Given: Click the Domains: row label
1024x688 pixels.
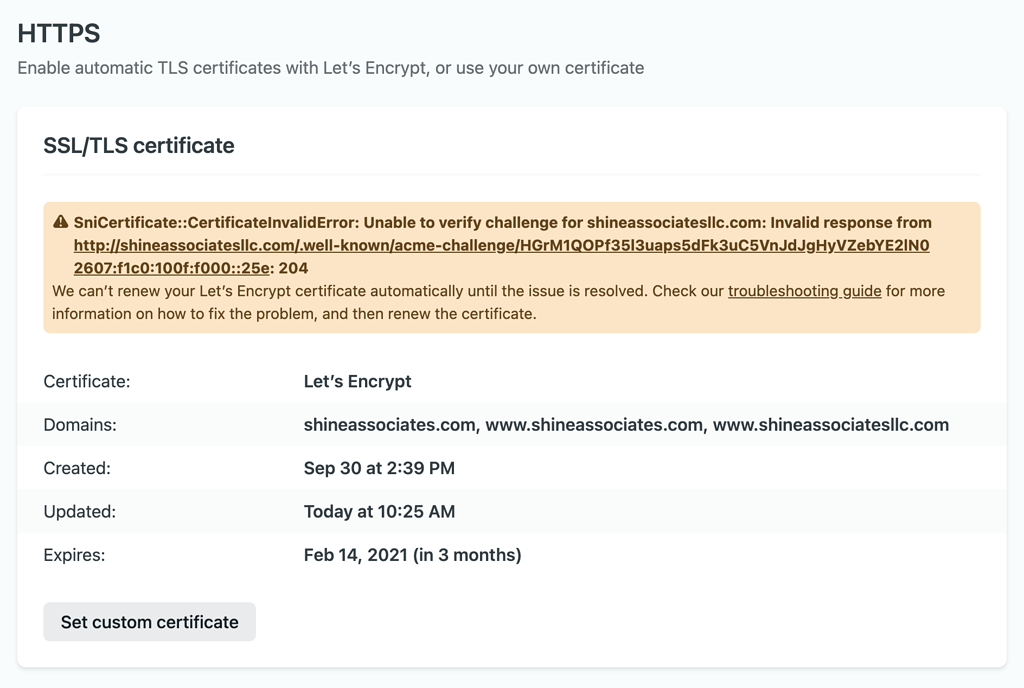Looking at the screenshot, I should (x=80, y=425).
